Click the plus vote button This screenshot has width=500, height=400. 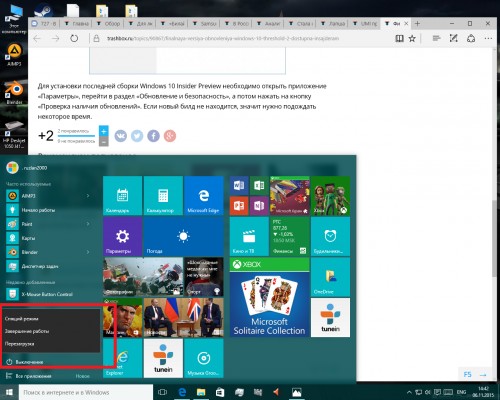(x=104, y=131)
